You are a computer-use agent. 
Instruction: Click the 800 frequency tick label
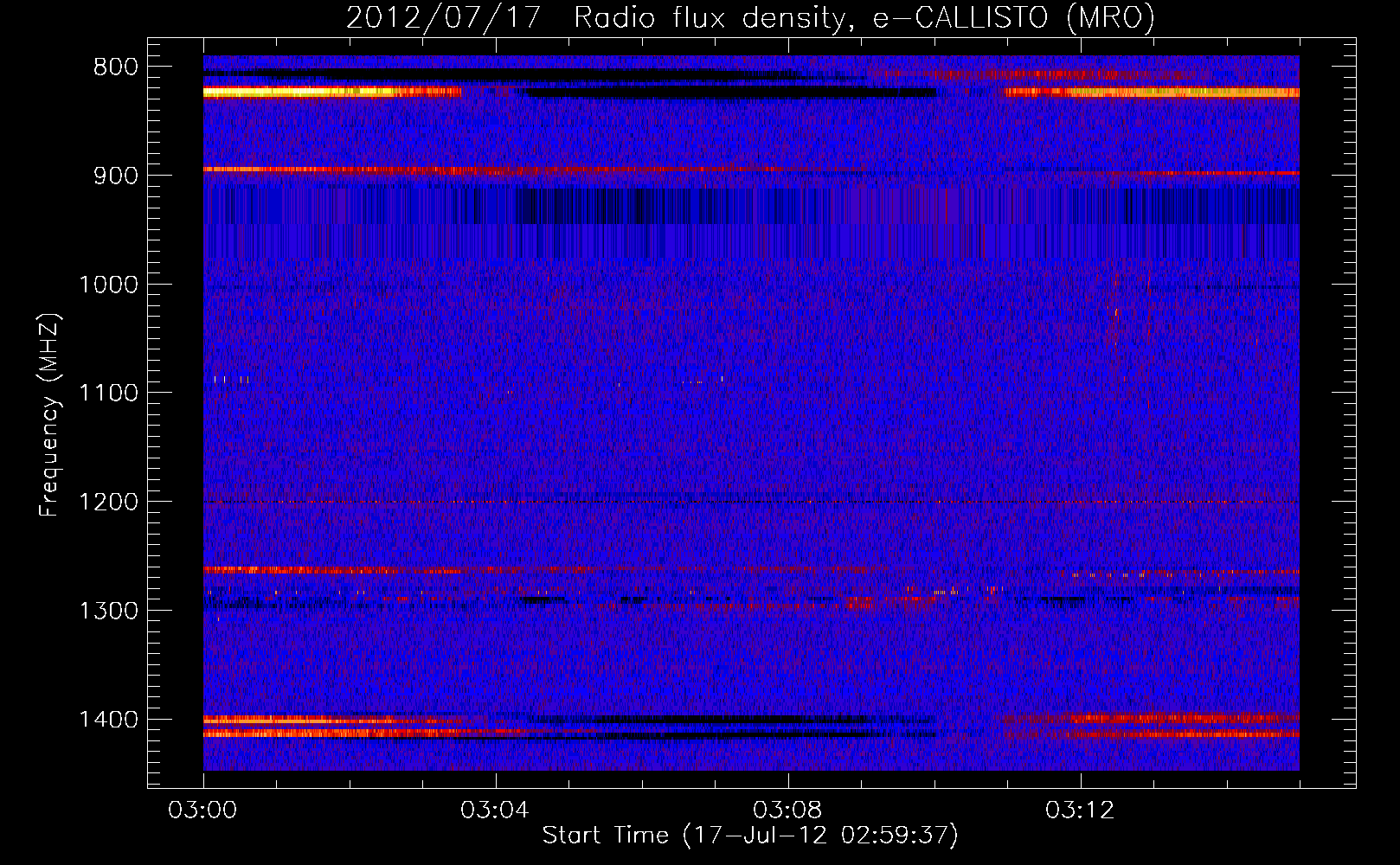116,67
